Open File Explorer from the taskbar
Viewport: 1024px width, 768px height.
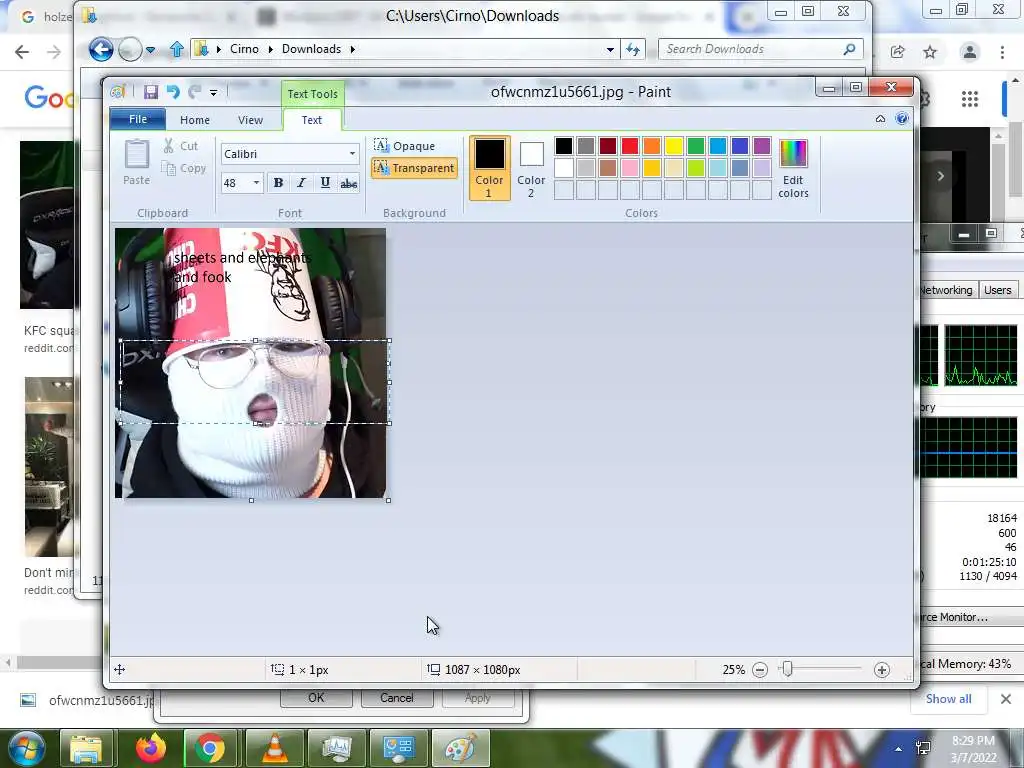pos(87,748)
